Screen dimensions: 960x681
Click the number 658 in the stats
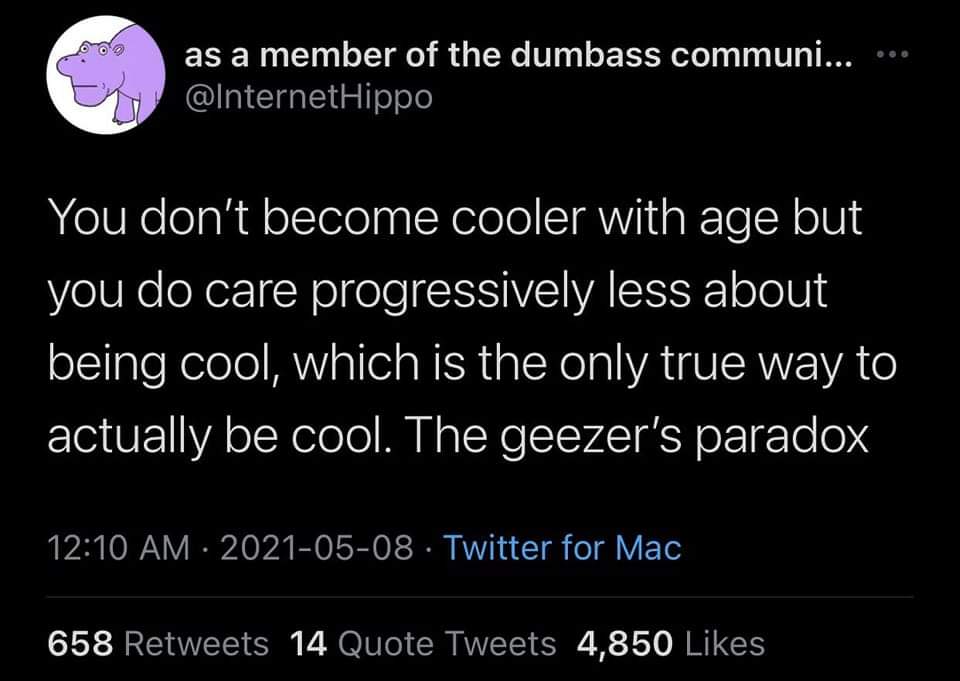tap(80, 644)
